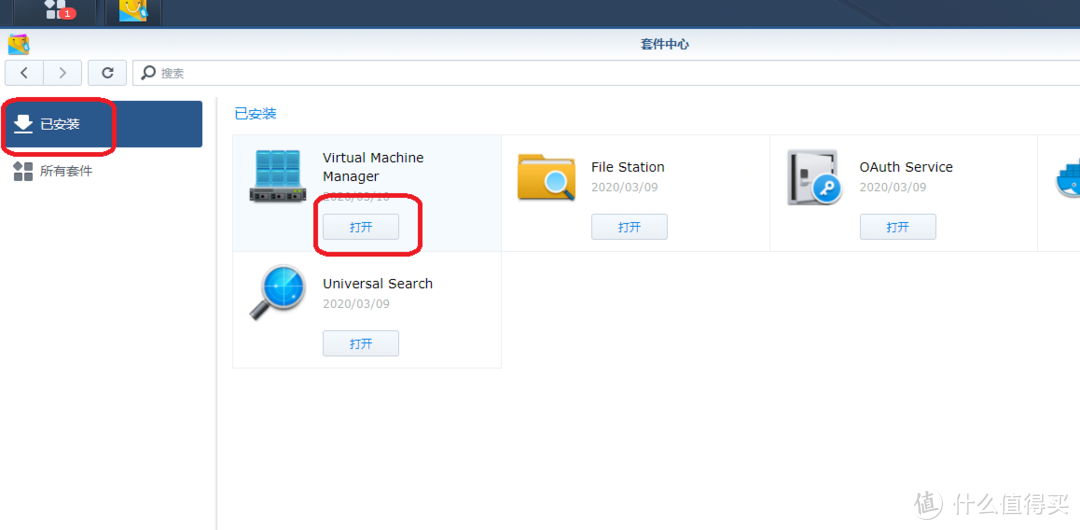Viewport: 1080px width, 530px height.
Task: Click the Virtual Machine Manager icon
Action: point(276,176)
